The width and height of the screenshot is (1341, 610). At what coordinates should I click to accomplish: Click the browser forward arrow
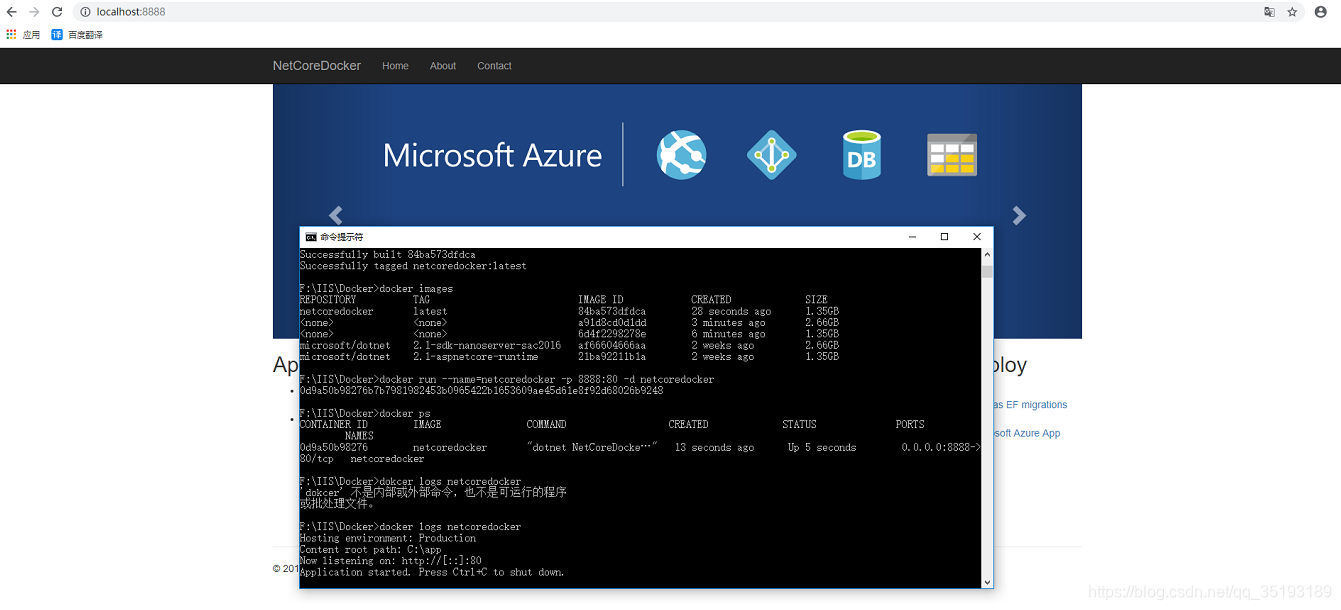point(34,12)
